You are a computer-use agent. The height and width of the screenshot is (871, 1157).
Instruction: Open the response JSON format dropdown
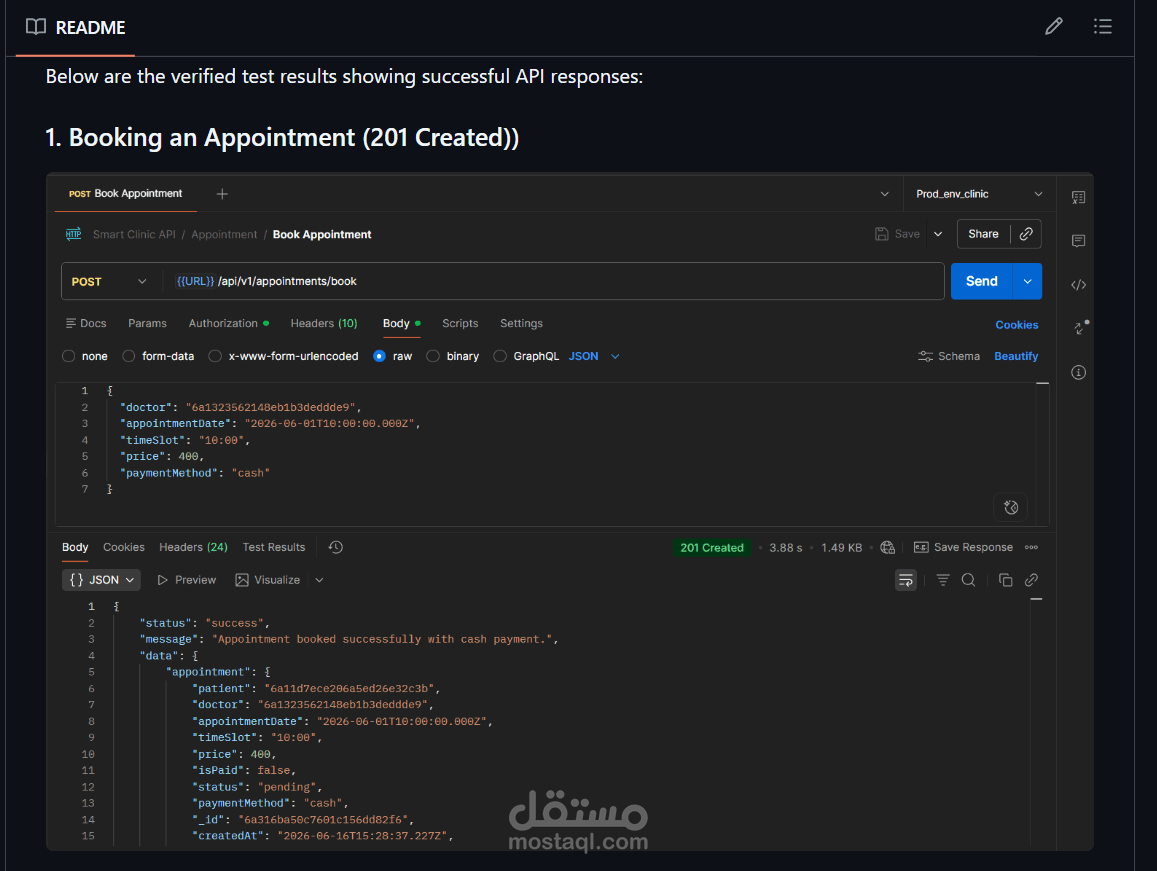click(102, 580)
